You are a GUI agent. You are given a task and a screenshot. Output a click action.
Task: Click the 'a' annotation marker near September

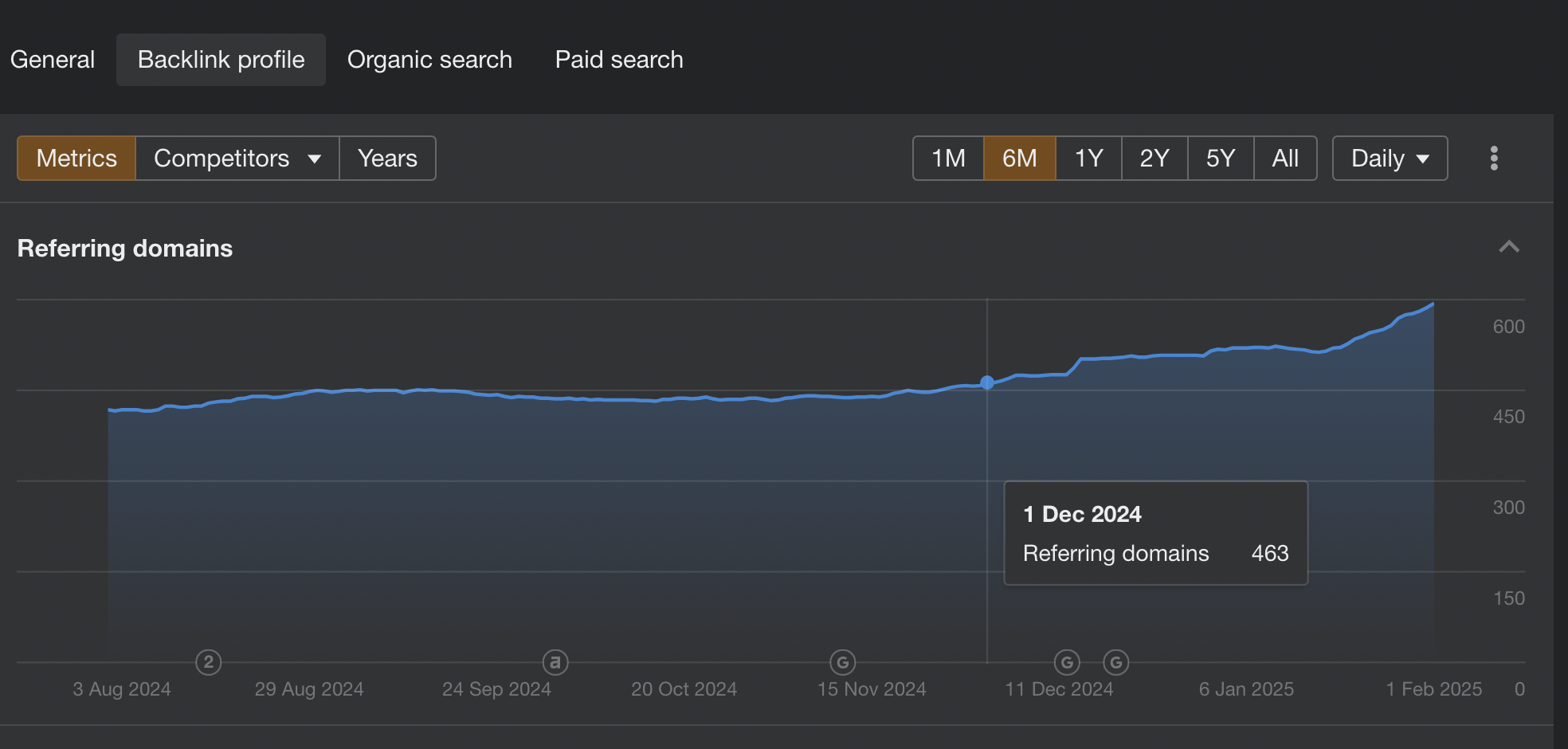555,662
